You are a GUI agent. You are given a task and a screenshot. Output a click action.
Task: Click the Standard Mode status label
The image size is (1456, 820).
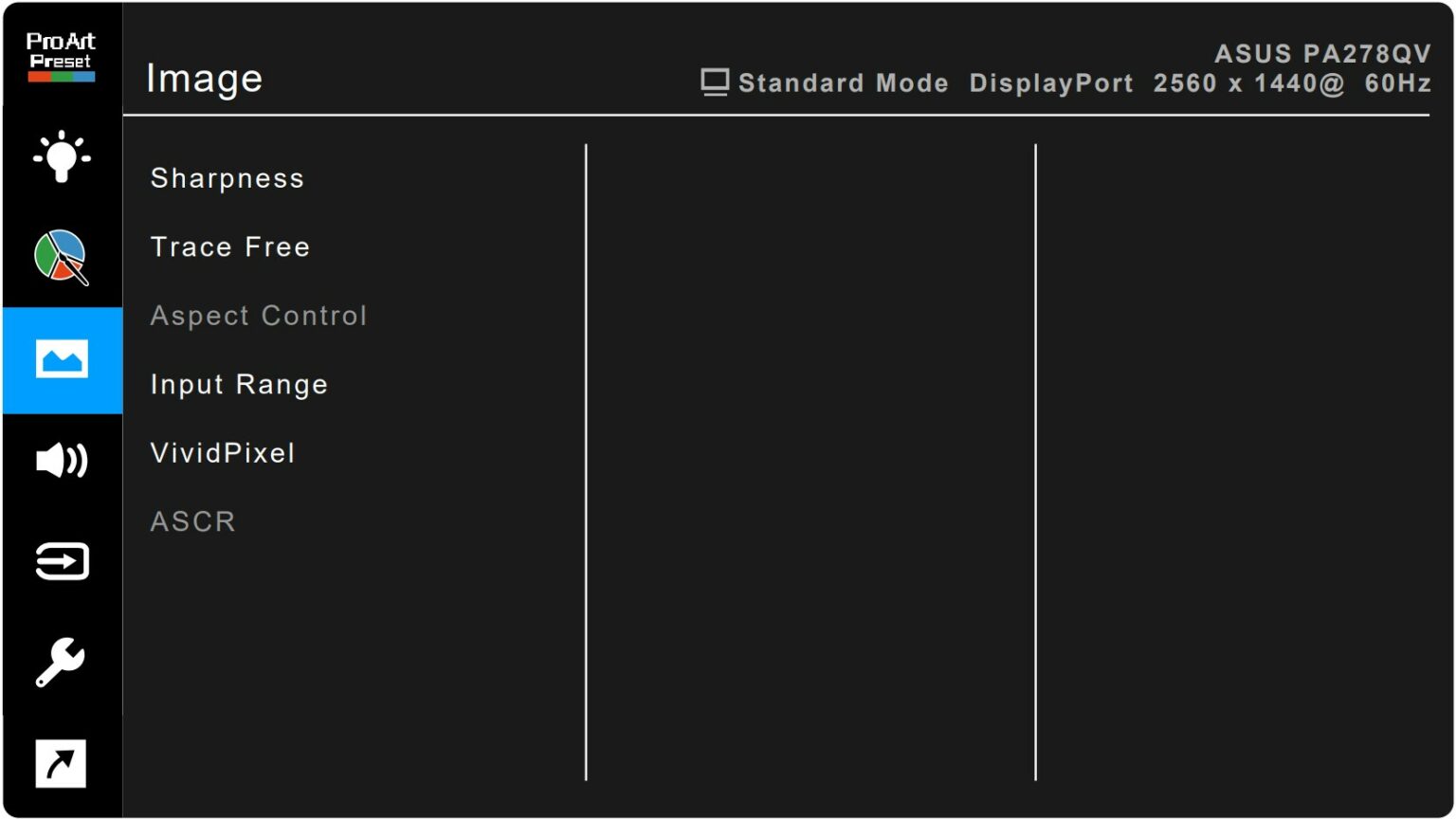(x=843, y=83)
